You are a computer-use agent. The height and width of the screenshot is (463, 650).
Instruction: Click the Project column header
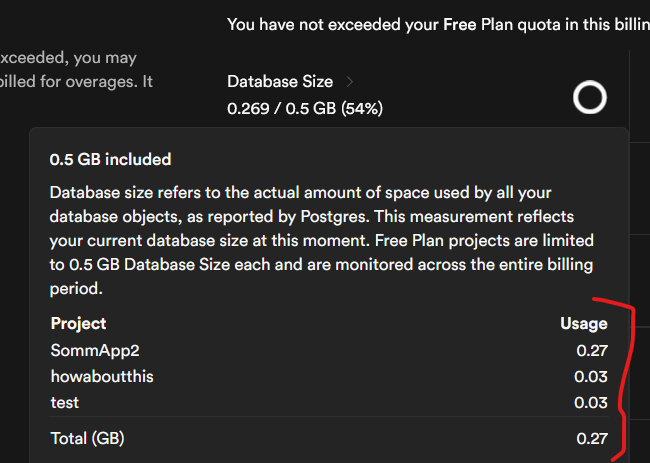coord(78,323)
